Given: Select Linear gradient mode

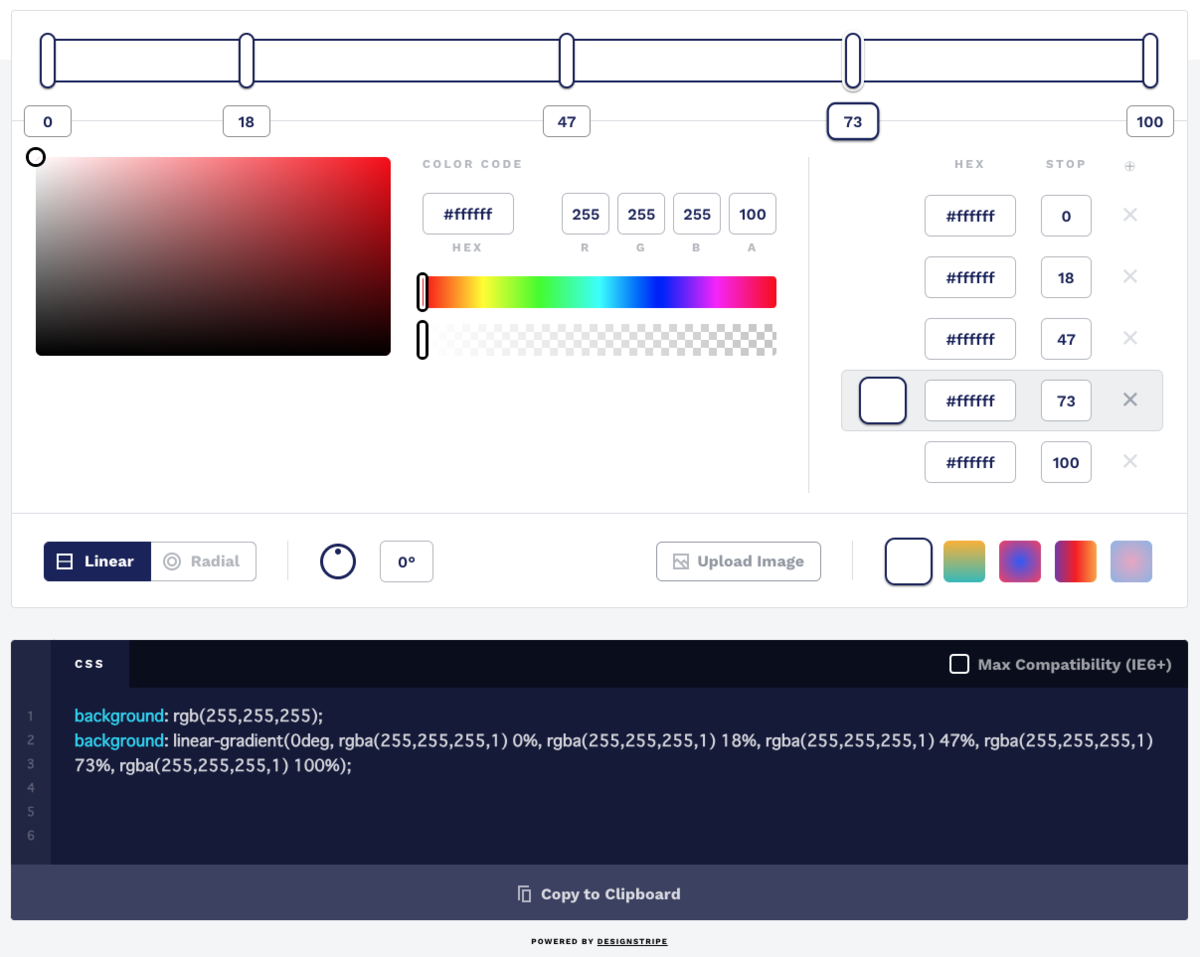Looking at the screenshot, I should coord(96,561).
